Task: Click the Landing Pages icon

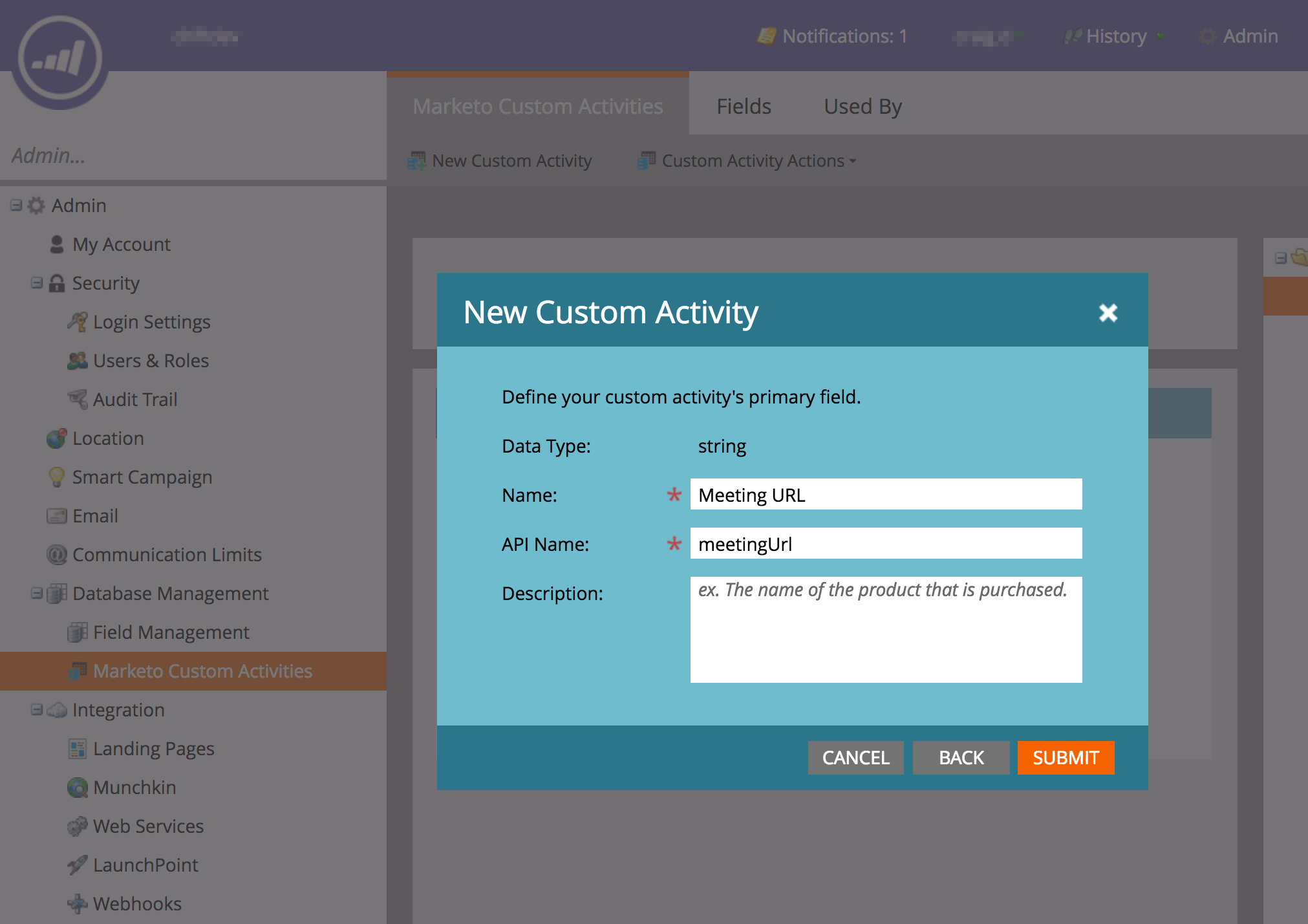Action: pyautogui.click(x=78, y=749)
